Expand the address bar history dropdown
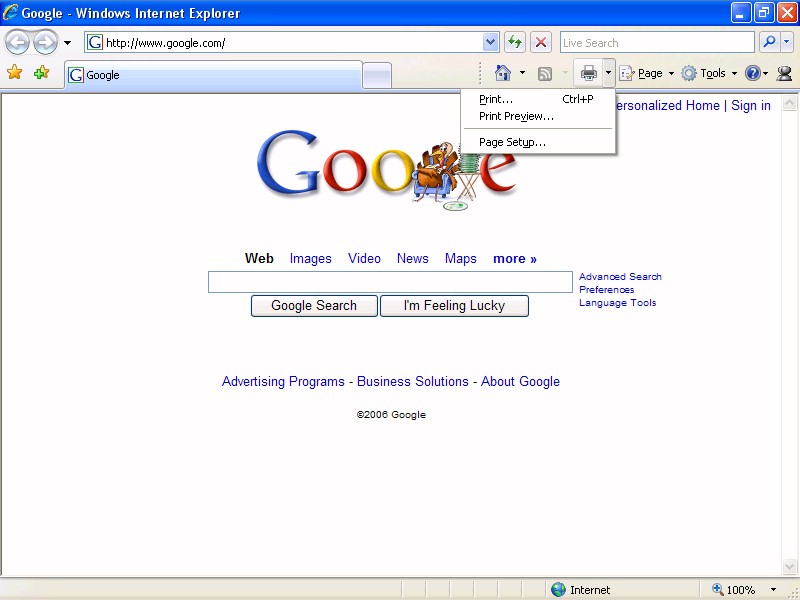 [x=490, y=42]
